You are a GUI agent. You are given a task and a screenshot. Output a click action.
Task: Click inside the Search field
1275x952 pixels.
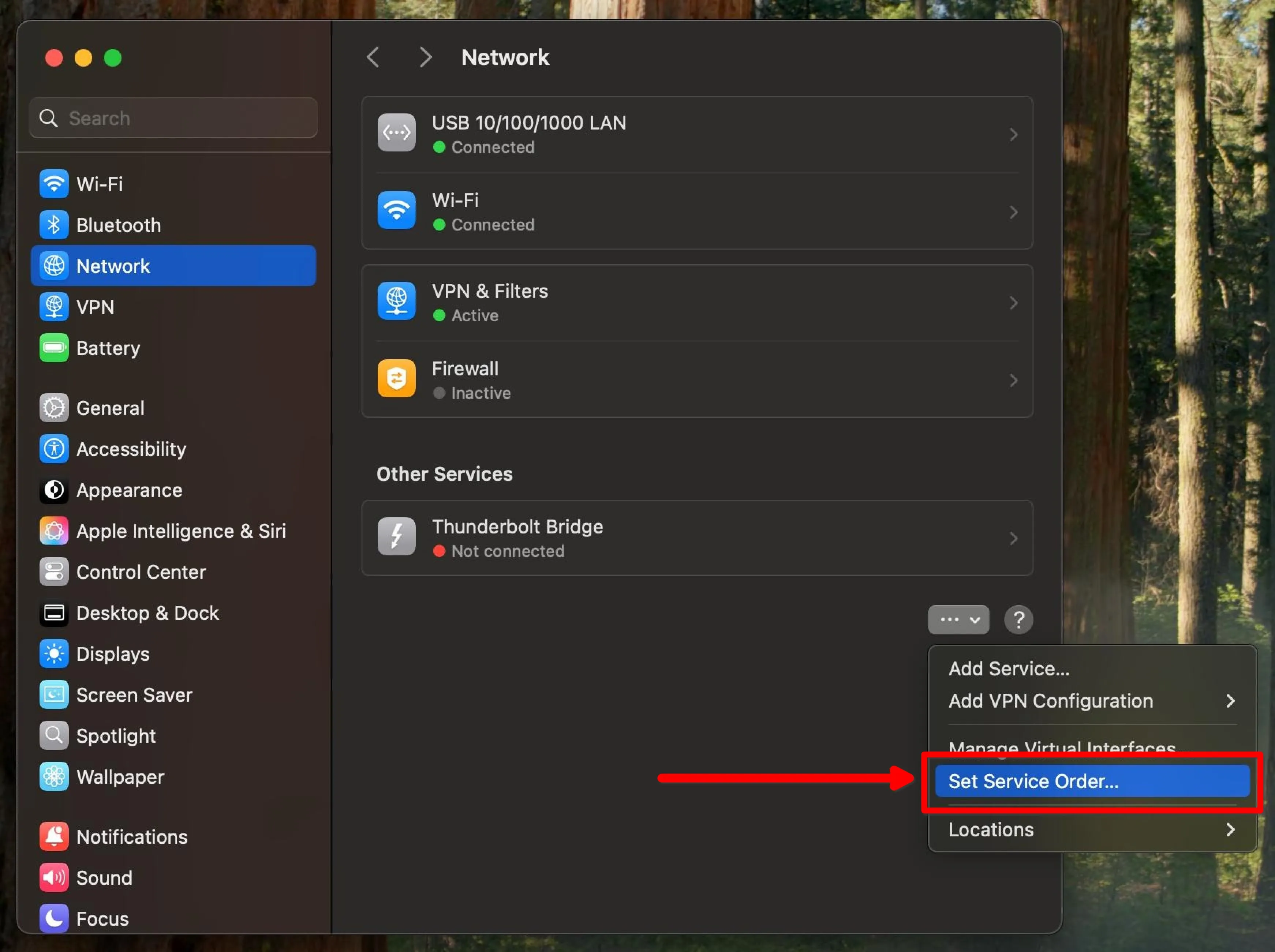[x=172, y=118]
